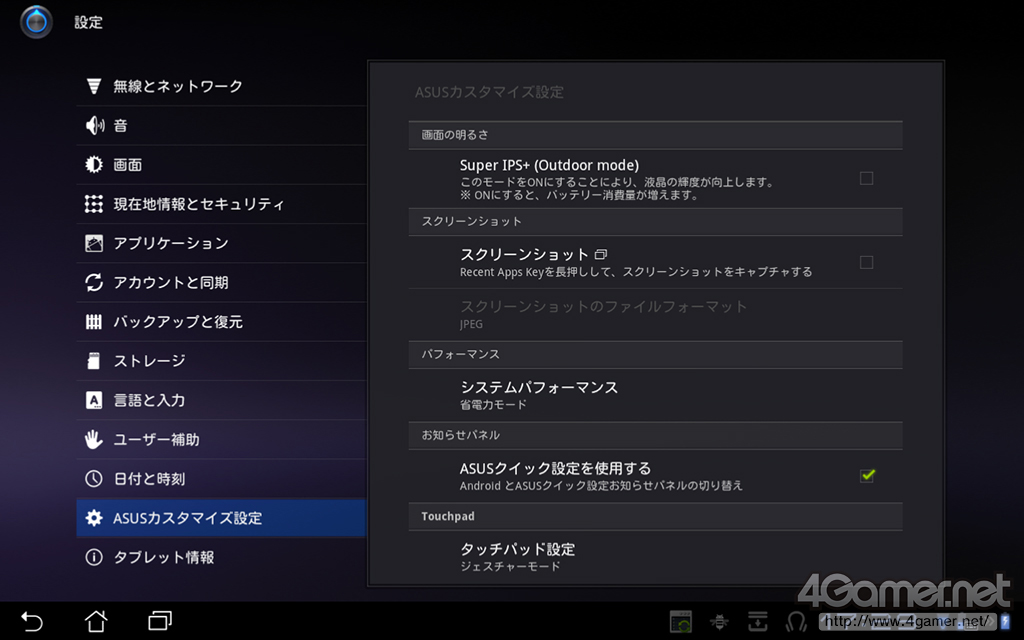Image resolution: width=1024 pixels, height=640 pixels.
Task: Open Recent Apps navigation icon
Action: (160, 620)
